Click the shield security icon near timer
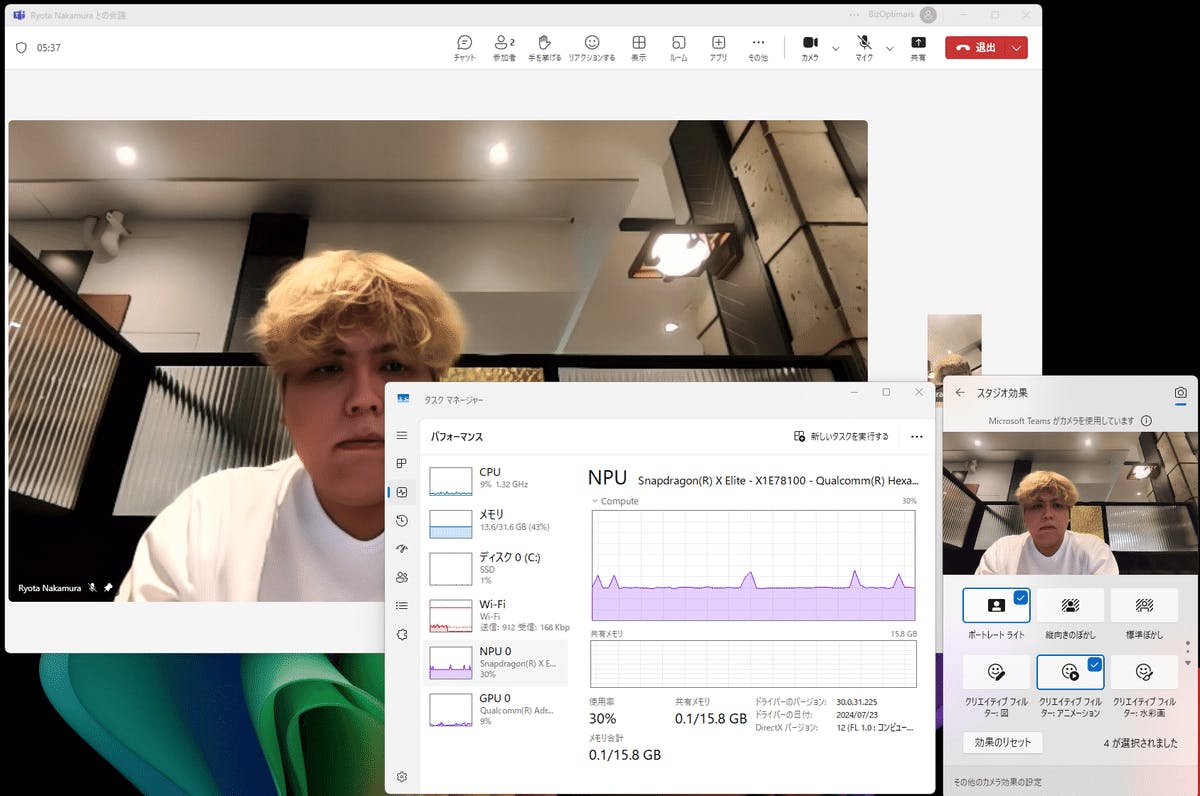 coord(22,47)
